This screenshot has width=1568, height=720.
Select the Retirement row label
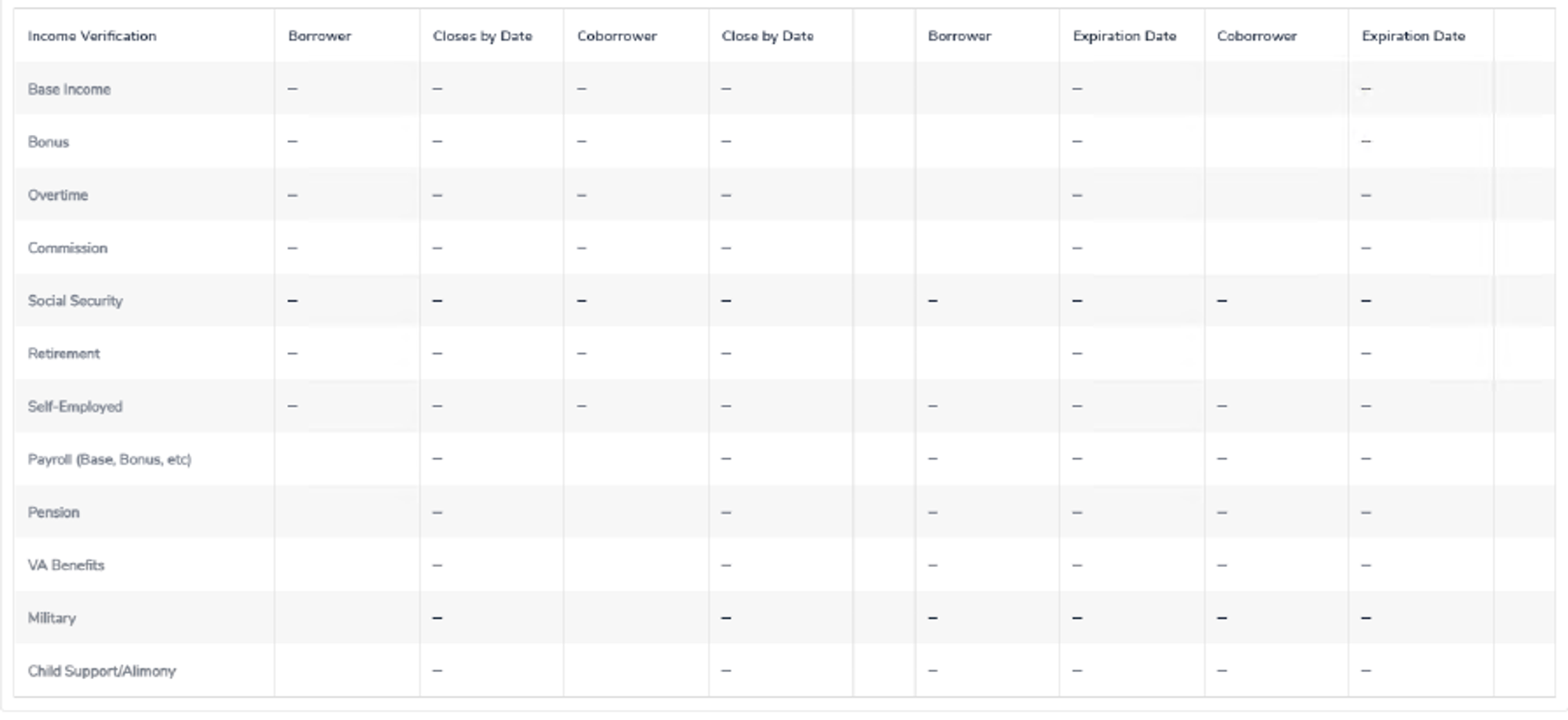[64, 354]
